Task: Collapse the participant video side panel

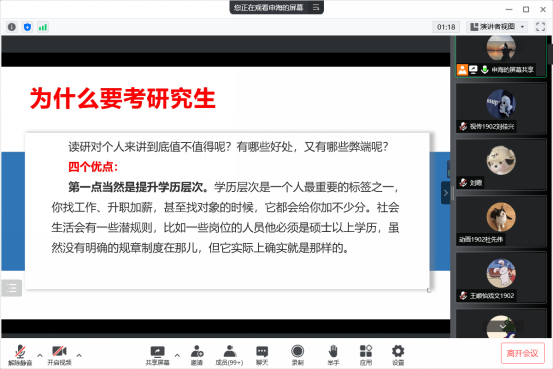Action: 445,193
